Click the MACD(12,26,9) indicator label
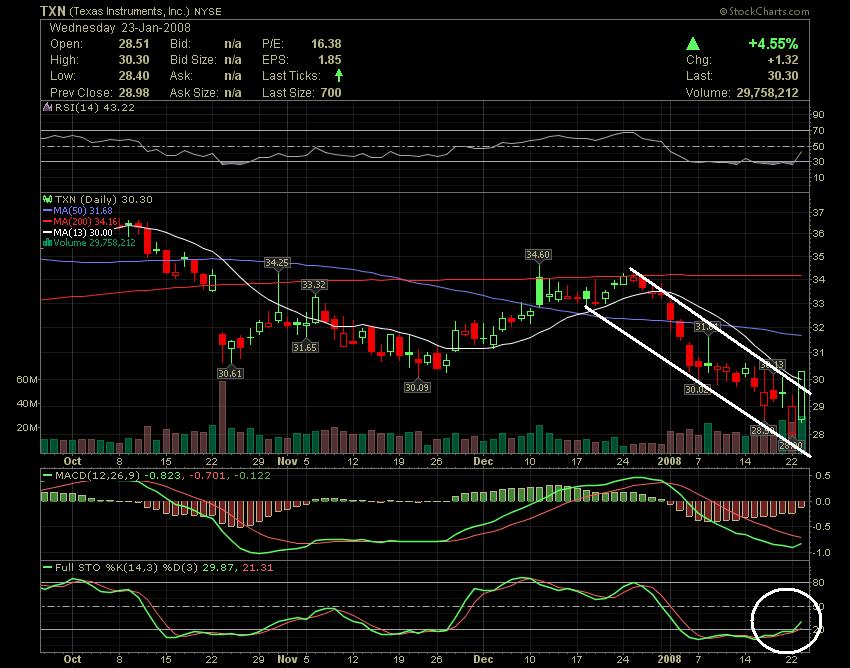This screenshot has height=668, width=850. pos(96,476)
